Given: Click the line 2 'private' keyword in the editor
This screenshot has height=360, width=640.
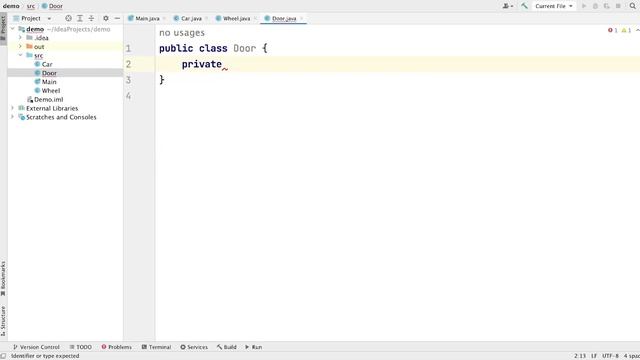Looking at the screenshot, I should point(202,64).
